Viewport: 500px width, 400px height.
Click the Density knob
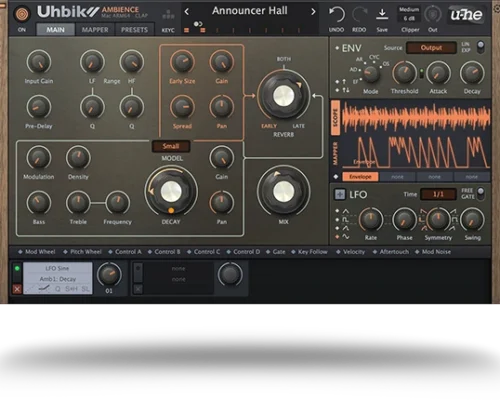(x=78, y=158)
